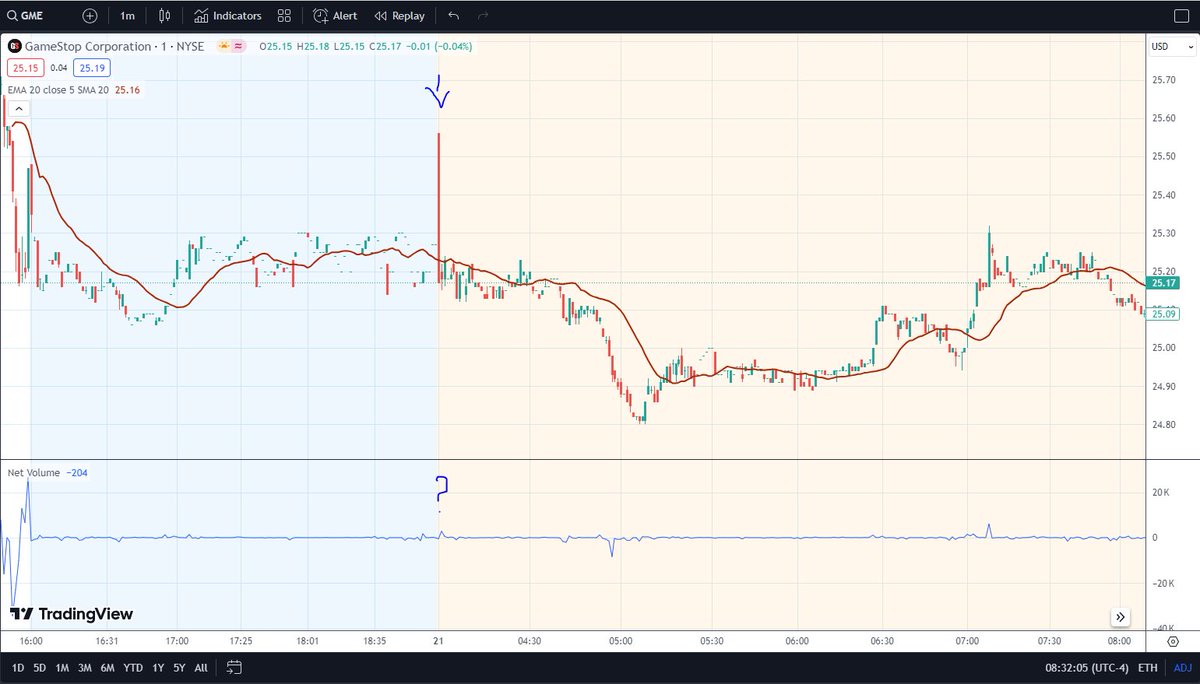Viewport: 1200px width, 684px height.
Task: Open the Indicators dialog
Action: 228,16
